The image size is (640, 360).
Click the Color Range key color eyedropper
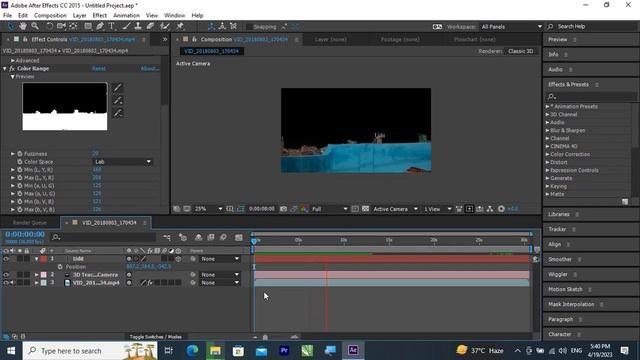(118, 87)
